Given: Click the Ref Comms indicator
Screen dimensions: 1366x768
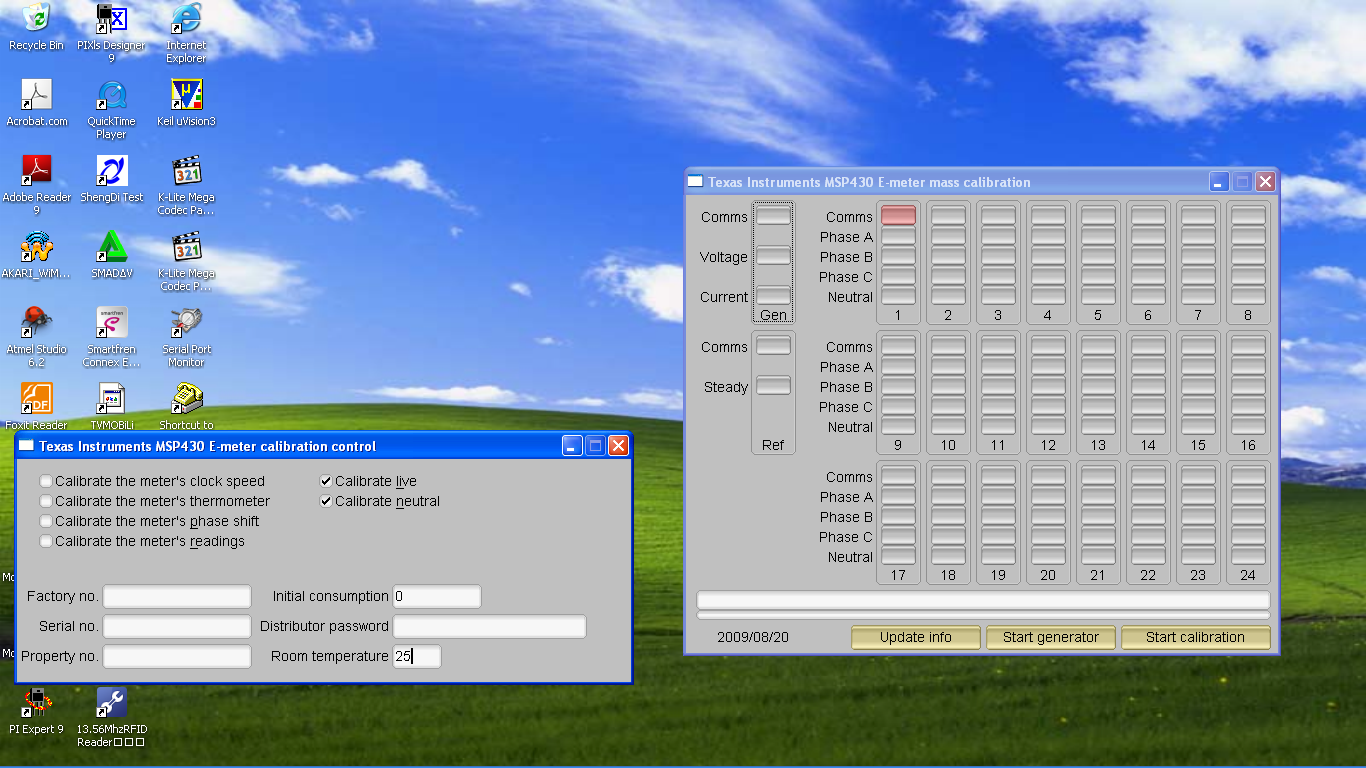Looking at the screenshot, I should point(773,346).
